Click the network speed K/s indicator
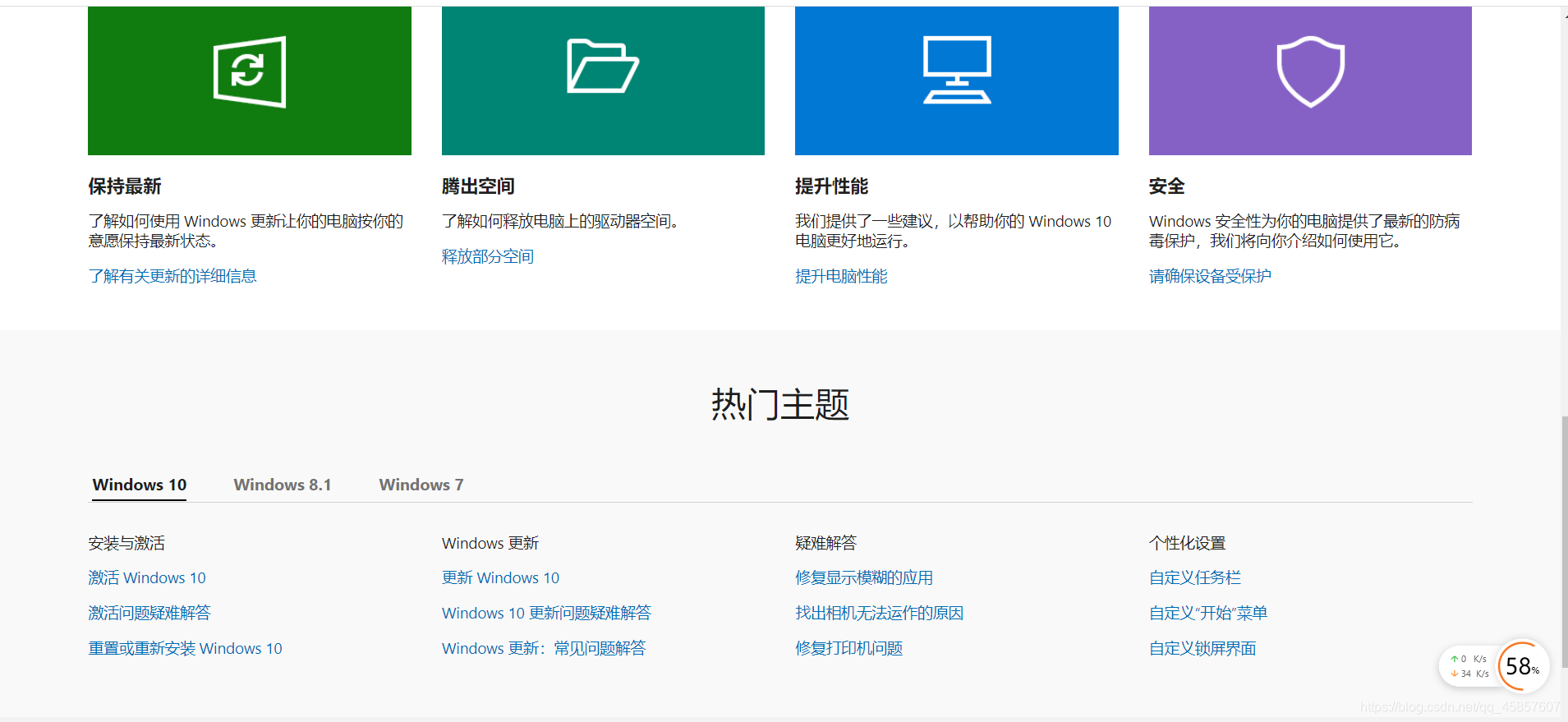This screenshot has width=1568, height=722. point(1469,666)
